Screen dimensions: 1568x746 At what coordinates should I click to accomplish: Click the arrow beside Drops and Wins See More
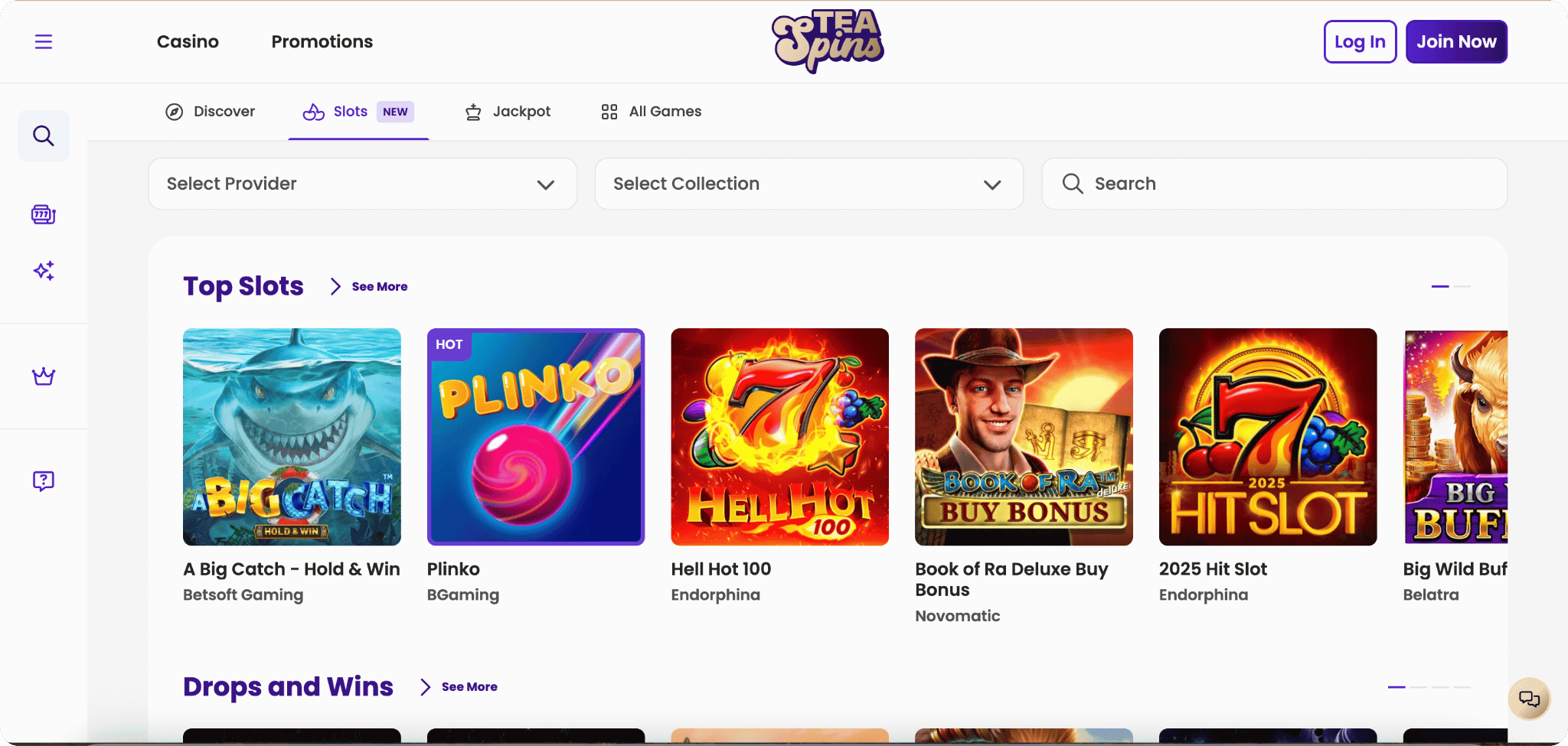pyautogui.click(x=425, y=687)
